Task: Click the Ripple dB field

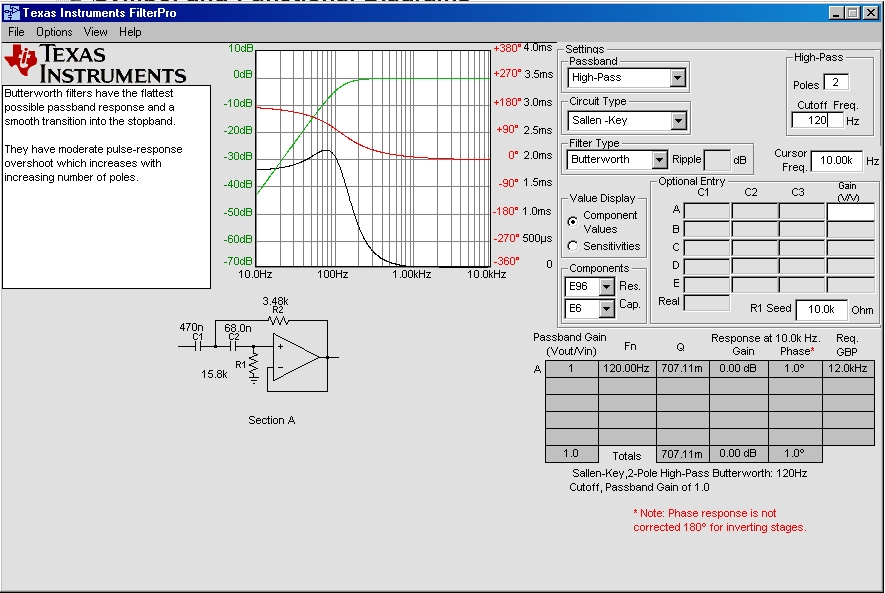Action: tap(717, 160)
